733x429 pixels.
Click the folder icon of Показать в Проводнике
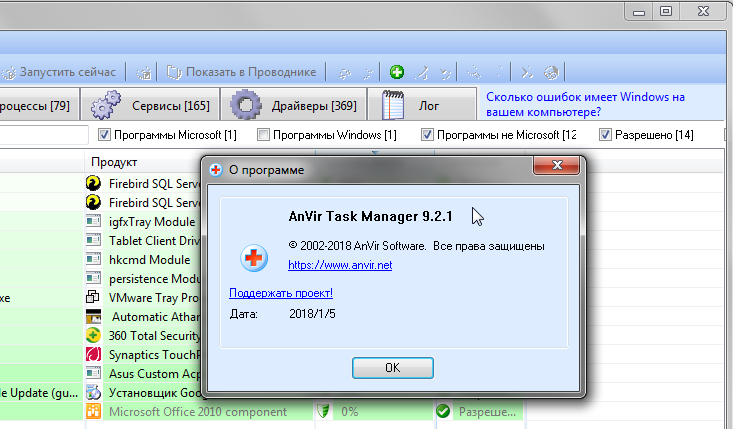pos(174,72)
